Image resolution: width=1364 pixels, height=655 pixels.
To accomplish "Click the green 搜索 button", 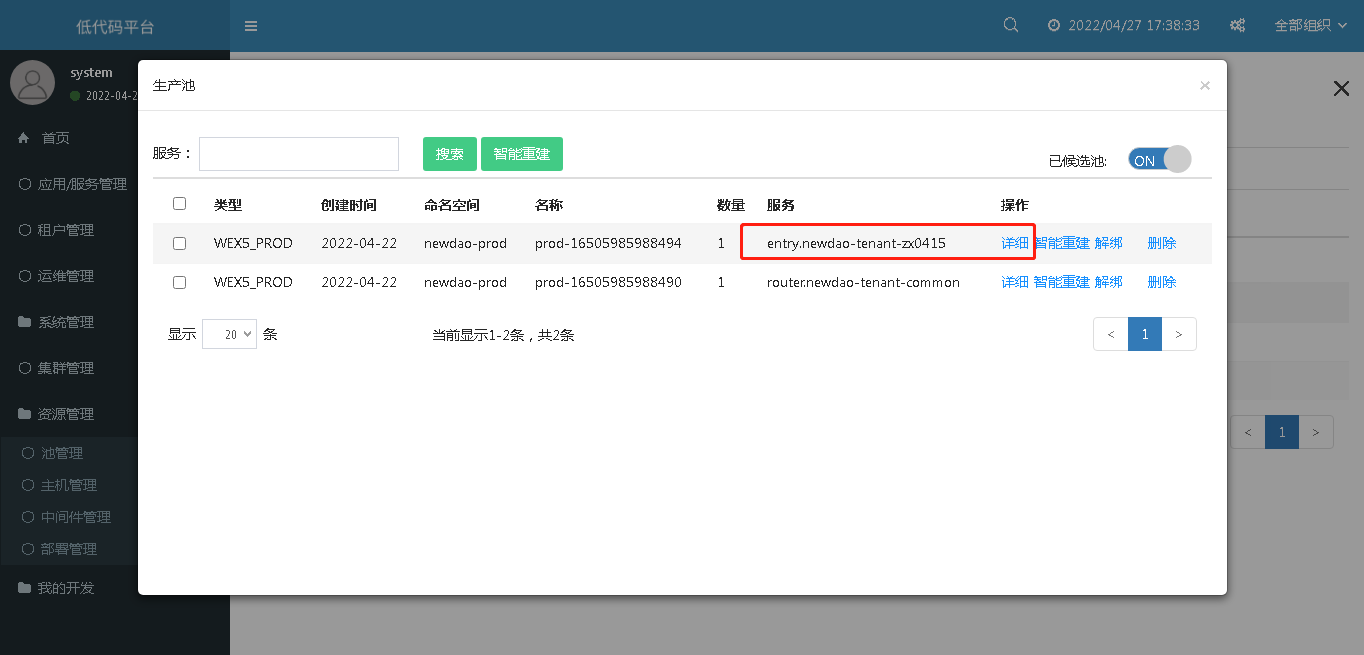I will pos(449,154).
